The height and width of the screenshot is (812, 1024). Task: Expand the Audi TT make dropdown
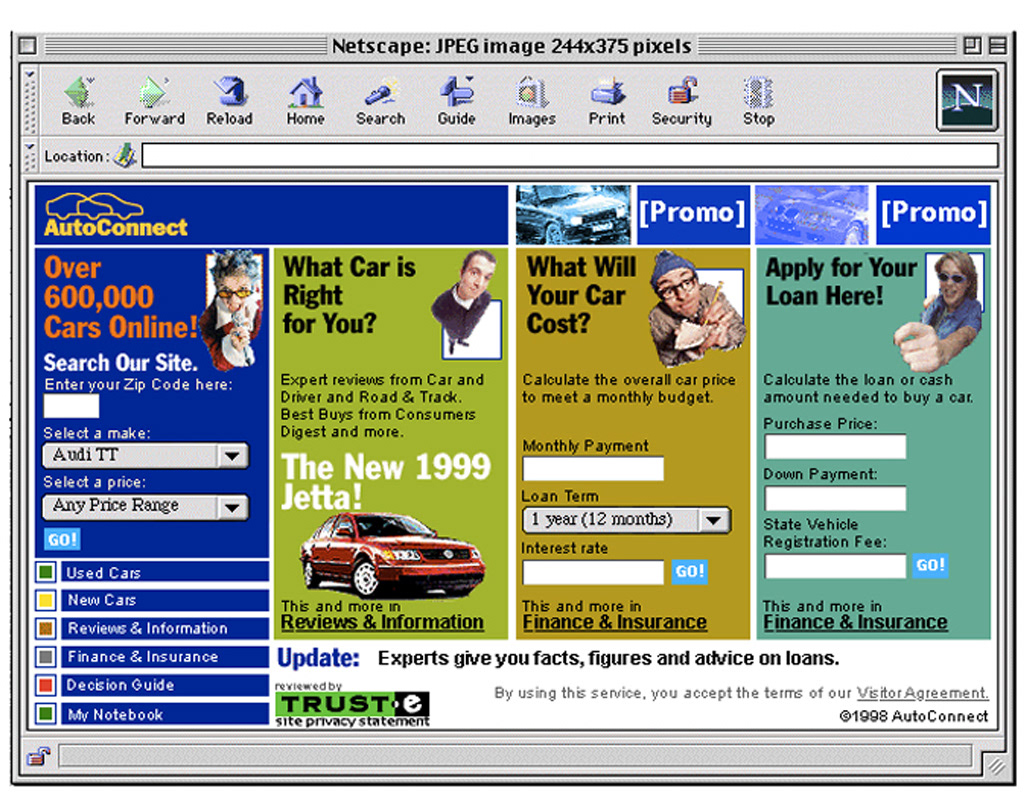[232, 456]
